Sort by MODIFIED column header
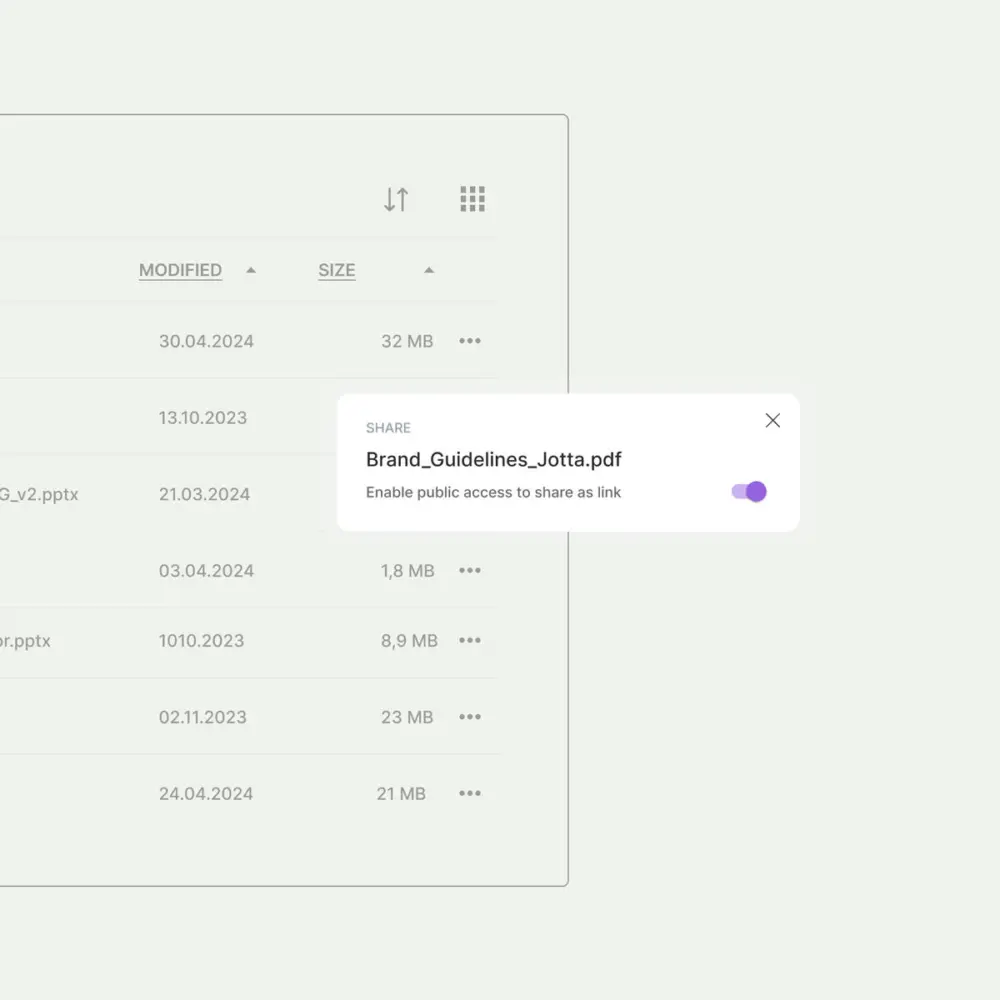The width and height of the screenshot is (1000, 1000). click(x=180, y=270)
